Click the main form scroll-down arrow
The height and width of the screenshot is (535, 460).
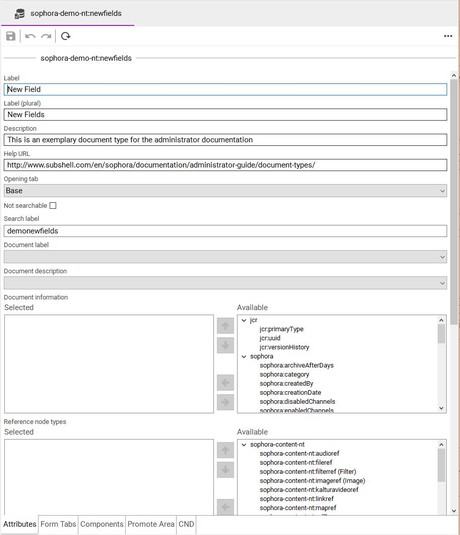454,511
